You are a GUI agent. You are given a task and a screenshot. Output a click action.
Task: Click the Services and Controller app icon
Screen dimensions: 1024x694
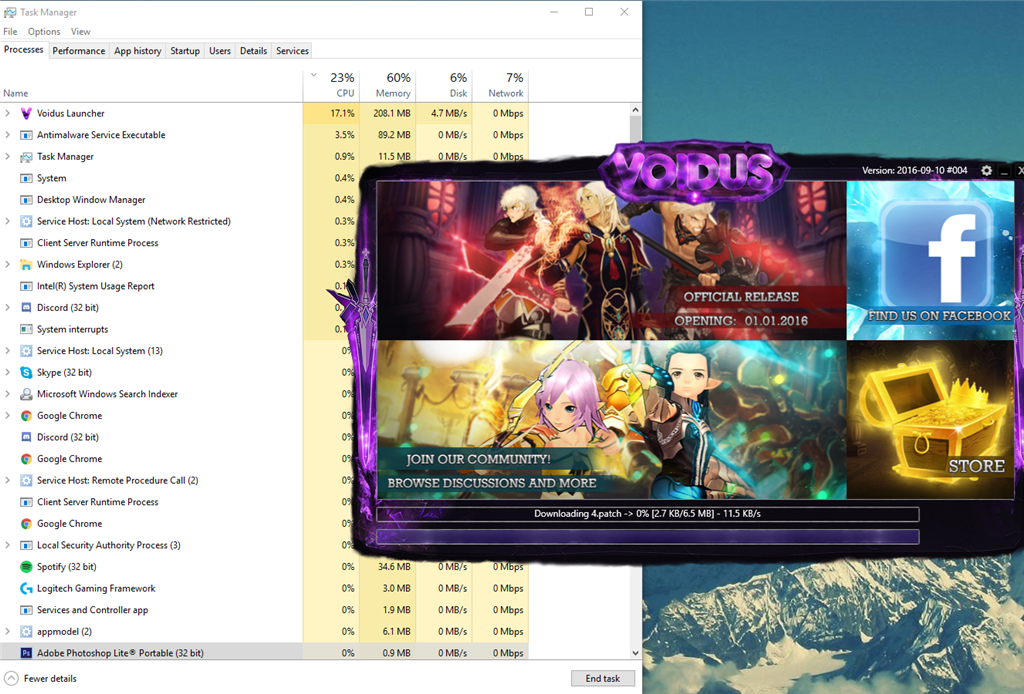coord(26,610)
